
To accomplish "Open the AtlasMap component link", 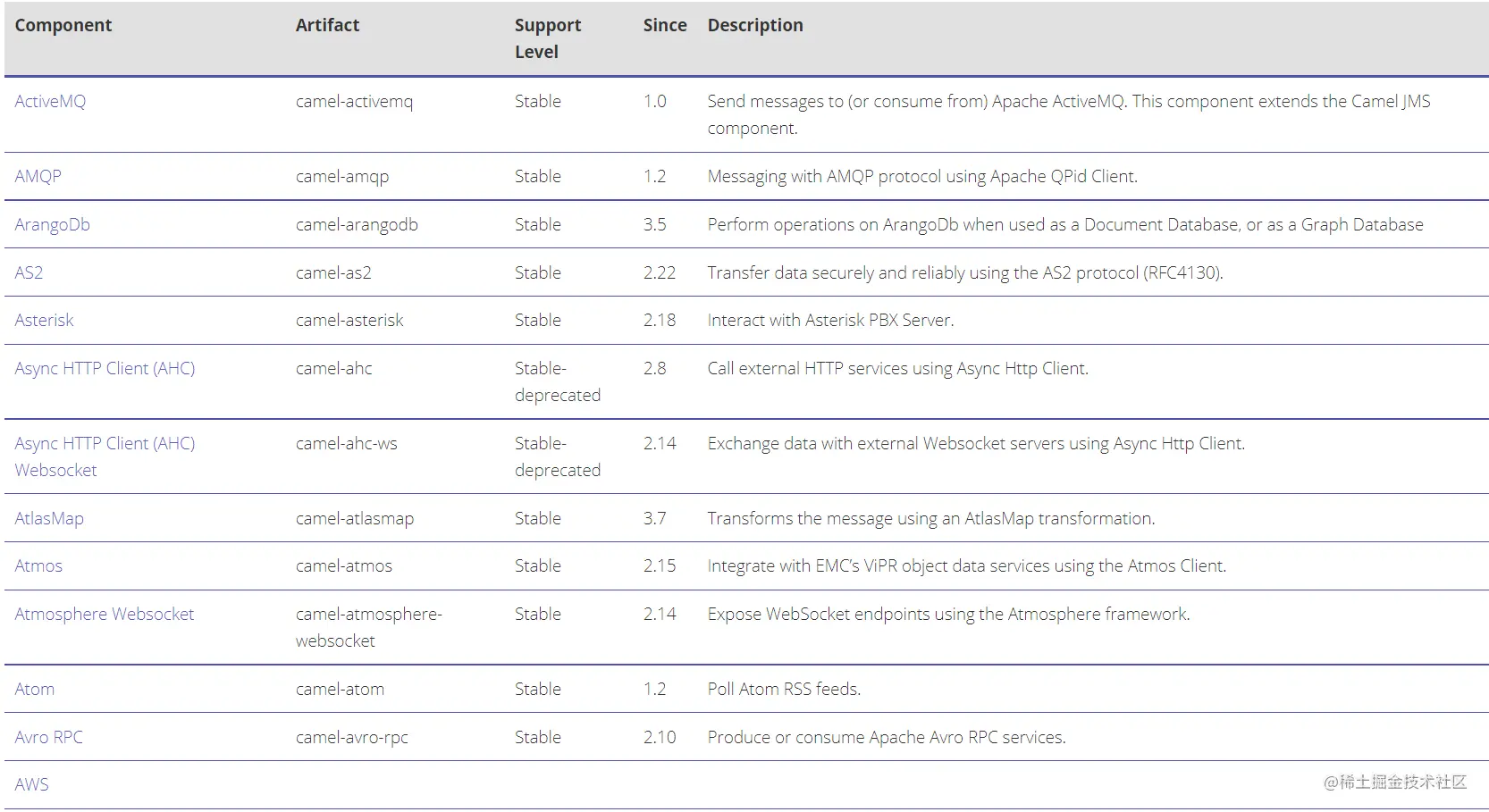I will point(49,518).
